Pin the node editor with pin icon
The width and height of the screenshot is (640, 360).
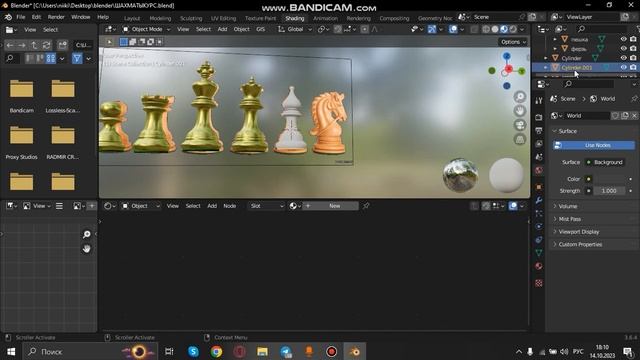tap(366, 206)
